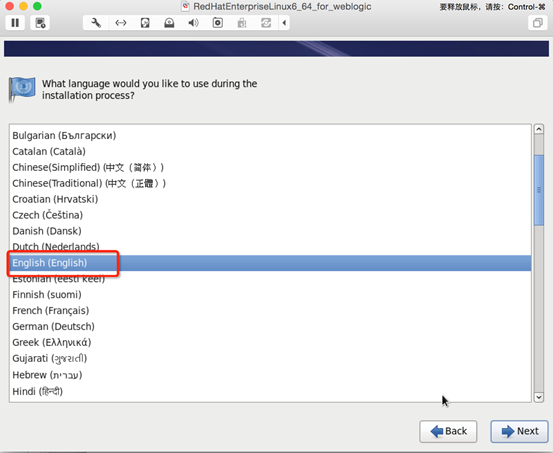Select Chinese(Traditional) language
553x453 pixels.
[x=270, y=183]
